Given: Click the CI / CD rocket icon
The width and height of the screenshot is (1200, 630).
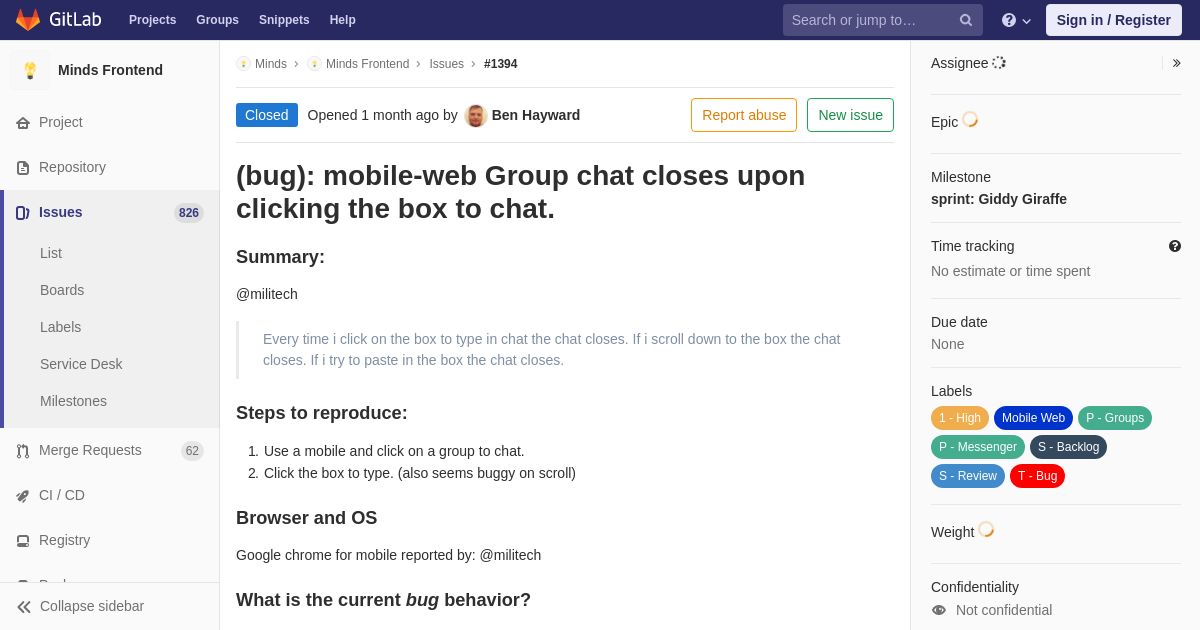Looking at the screenshot, I should click(x=23, y=496).
